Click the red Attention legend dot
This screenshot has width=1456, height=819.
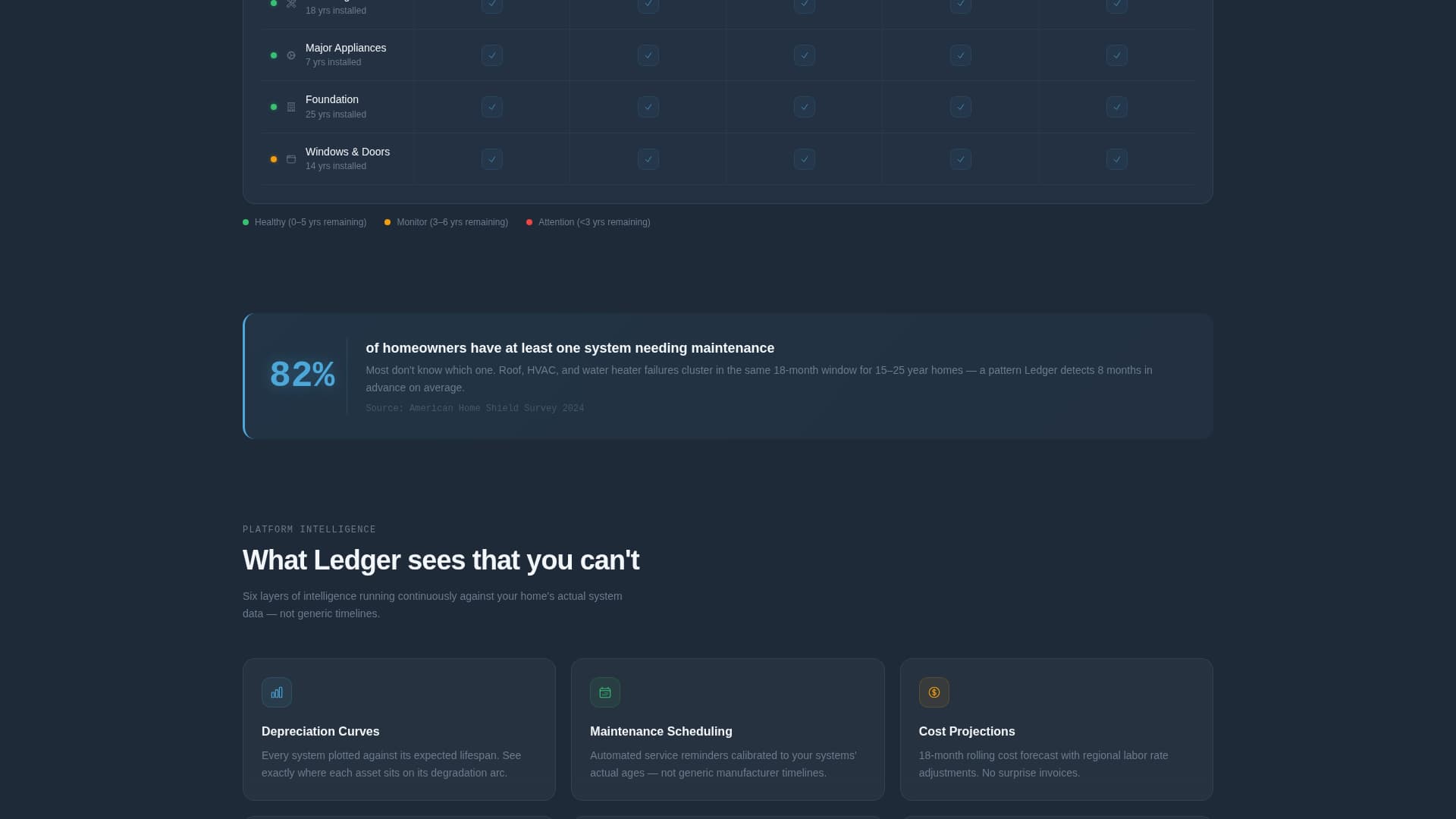click(529, 222)
